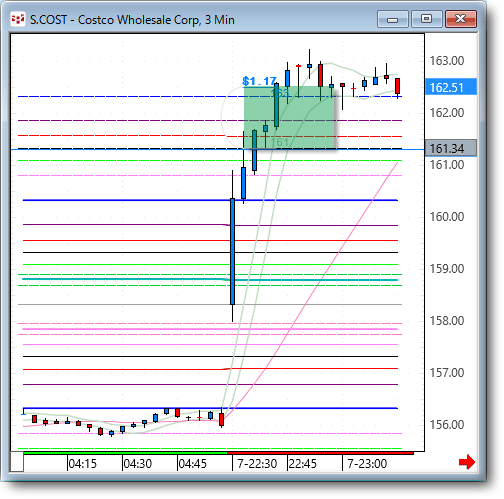Click the red session bar under the chart
The image size is (504, 499).
coord(320,453)
